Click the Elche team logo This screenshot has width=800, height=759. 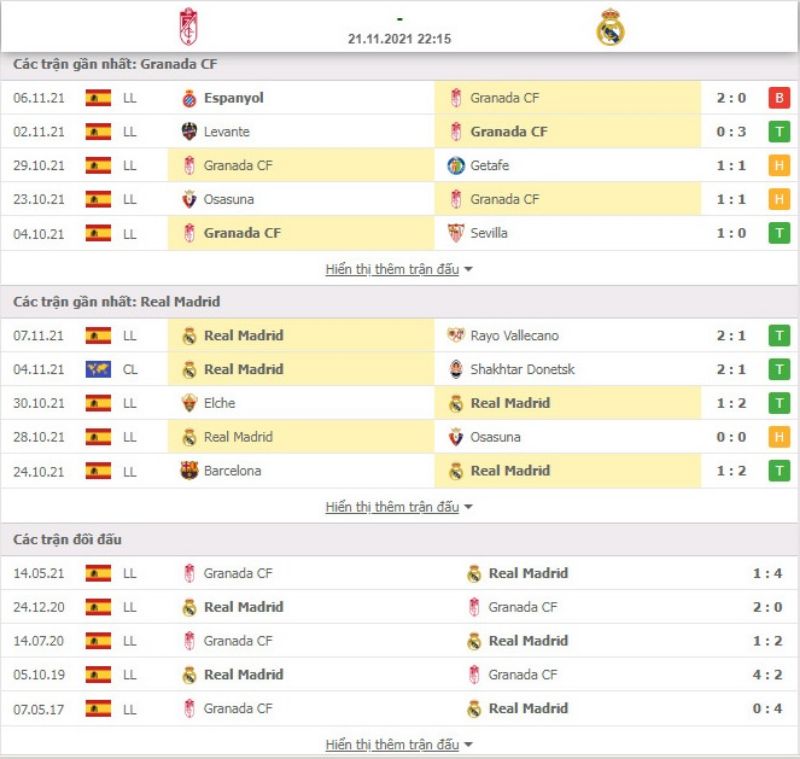(x=189, y=403)
